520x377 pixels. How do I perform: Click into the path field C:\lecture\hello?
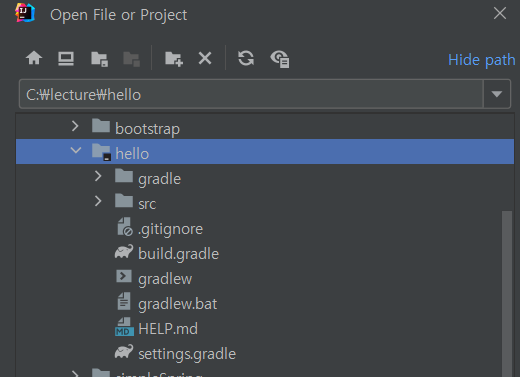click(x=251, y=94)
